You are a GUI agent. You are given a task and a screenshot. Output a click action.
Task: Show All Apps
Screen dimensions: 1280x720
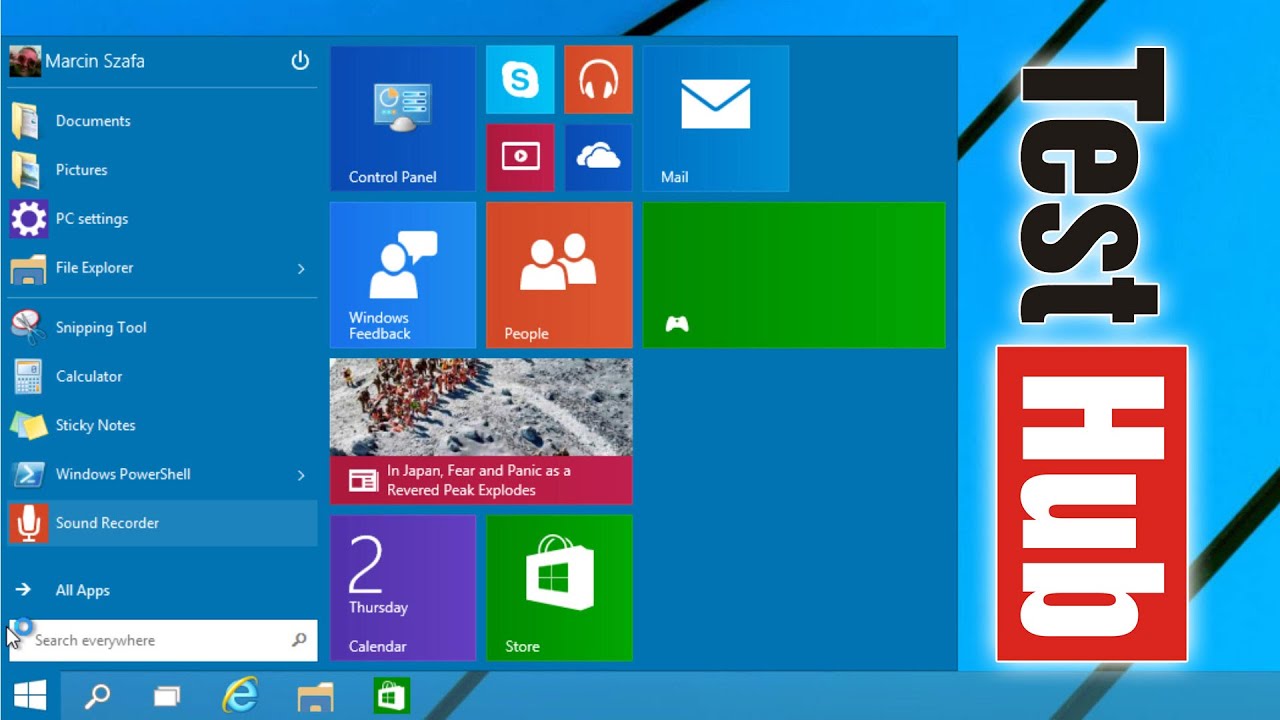click(162, 590)
